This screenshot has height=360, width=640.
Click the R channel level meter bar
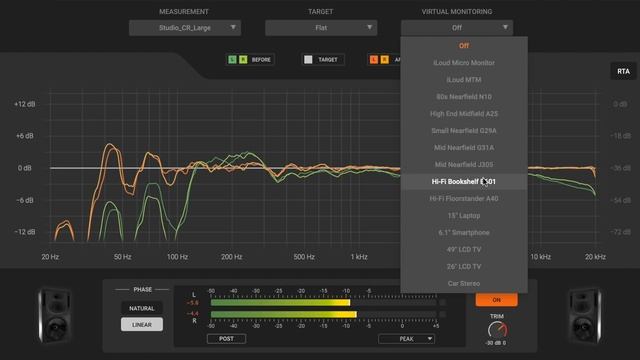pos(323,314)
